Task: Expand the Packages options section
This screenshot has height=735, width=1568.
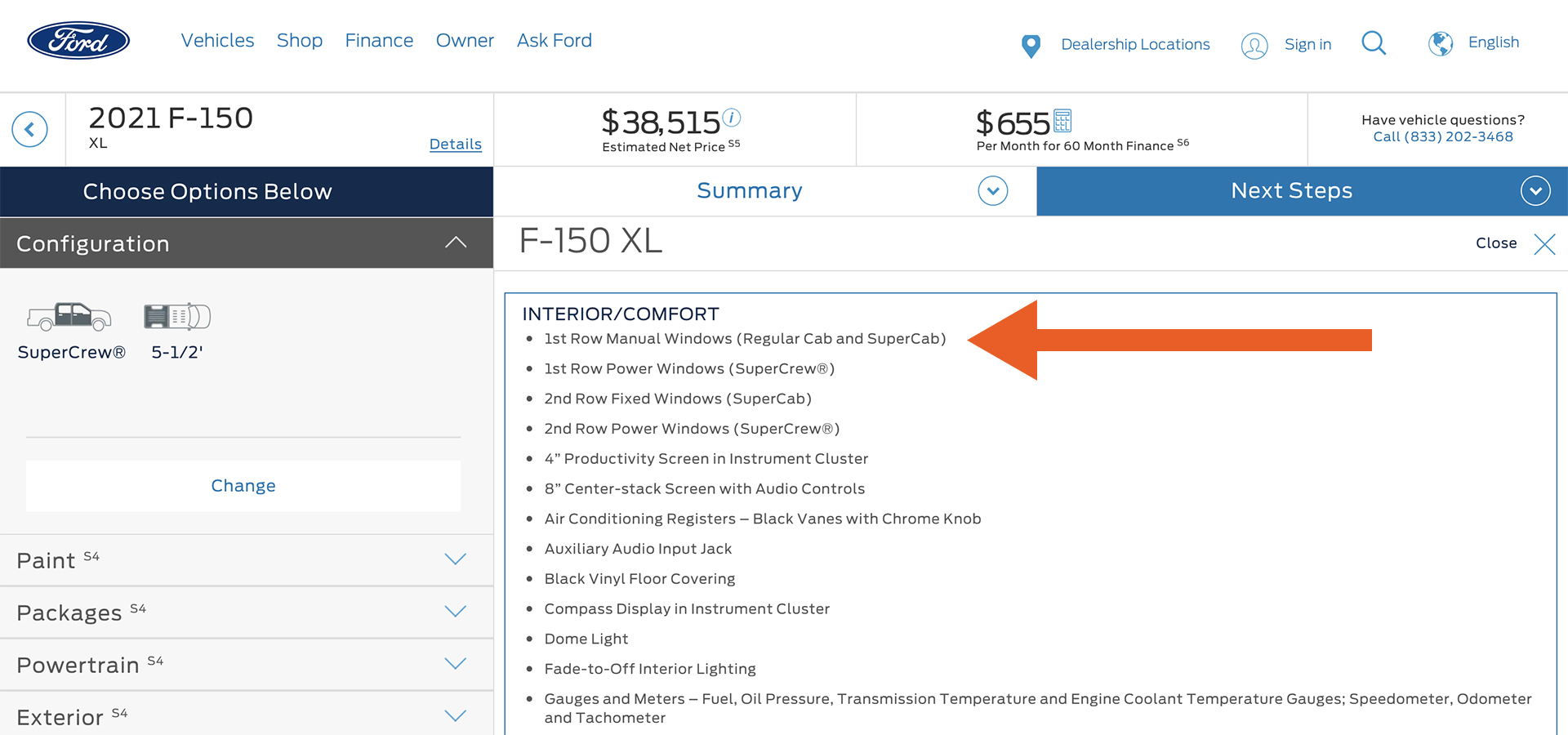Action: [x=455, y=612]
